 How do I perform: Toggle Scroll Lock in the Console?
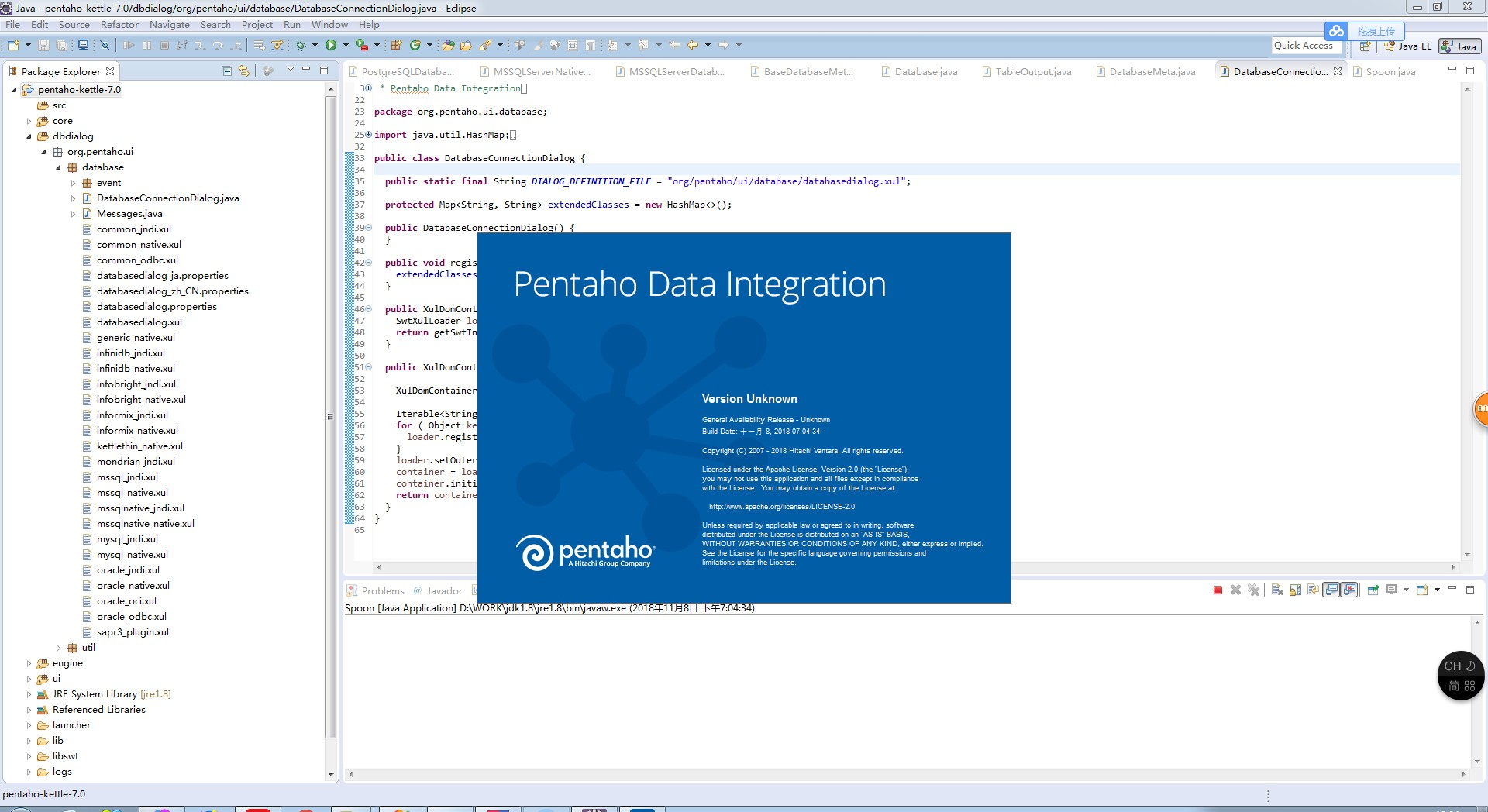pos(1295,590)
